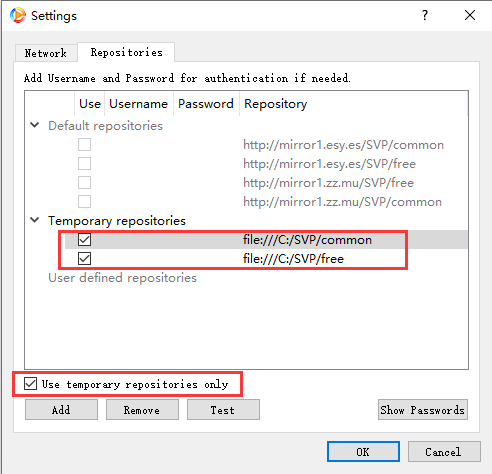Enable the mirror1.esy.es/SVP/common repository checkbox
The width and height of the screenshot is (492, 474).
[84, 145]
